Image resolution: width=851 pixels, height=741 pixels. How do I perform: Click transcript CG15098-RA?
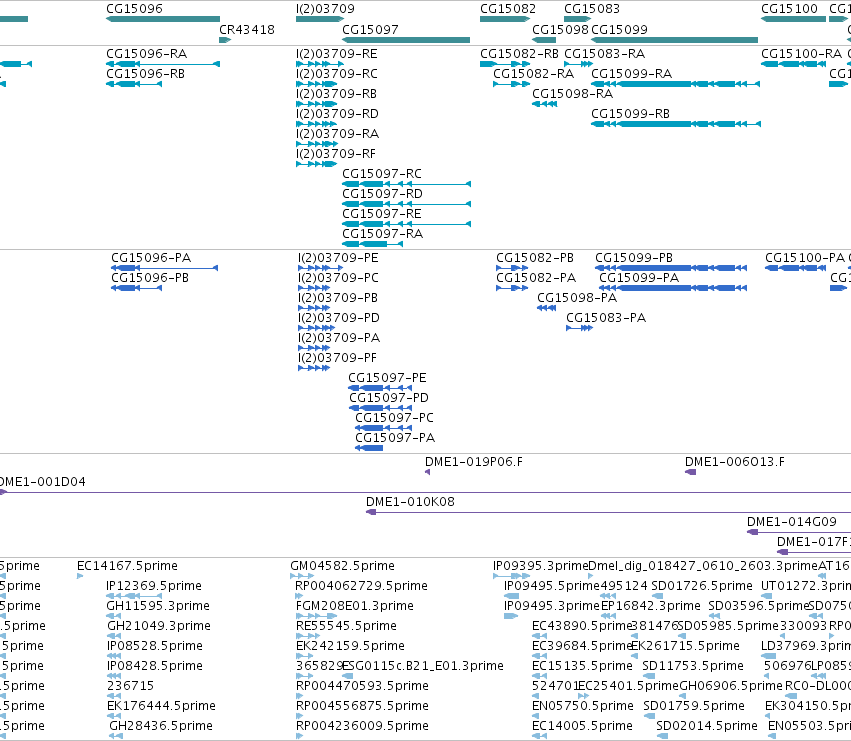click(573, 94)
